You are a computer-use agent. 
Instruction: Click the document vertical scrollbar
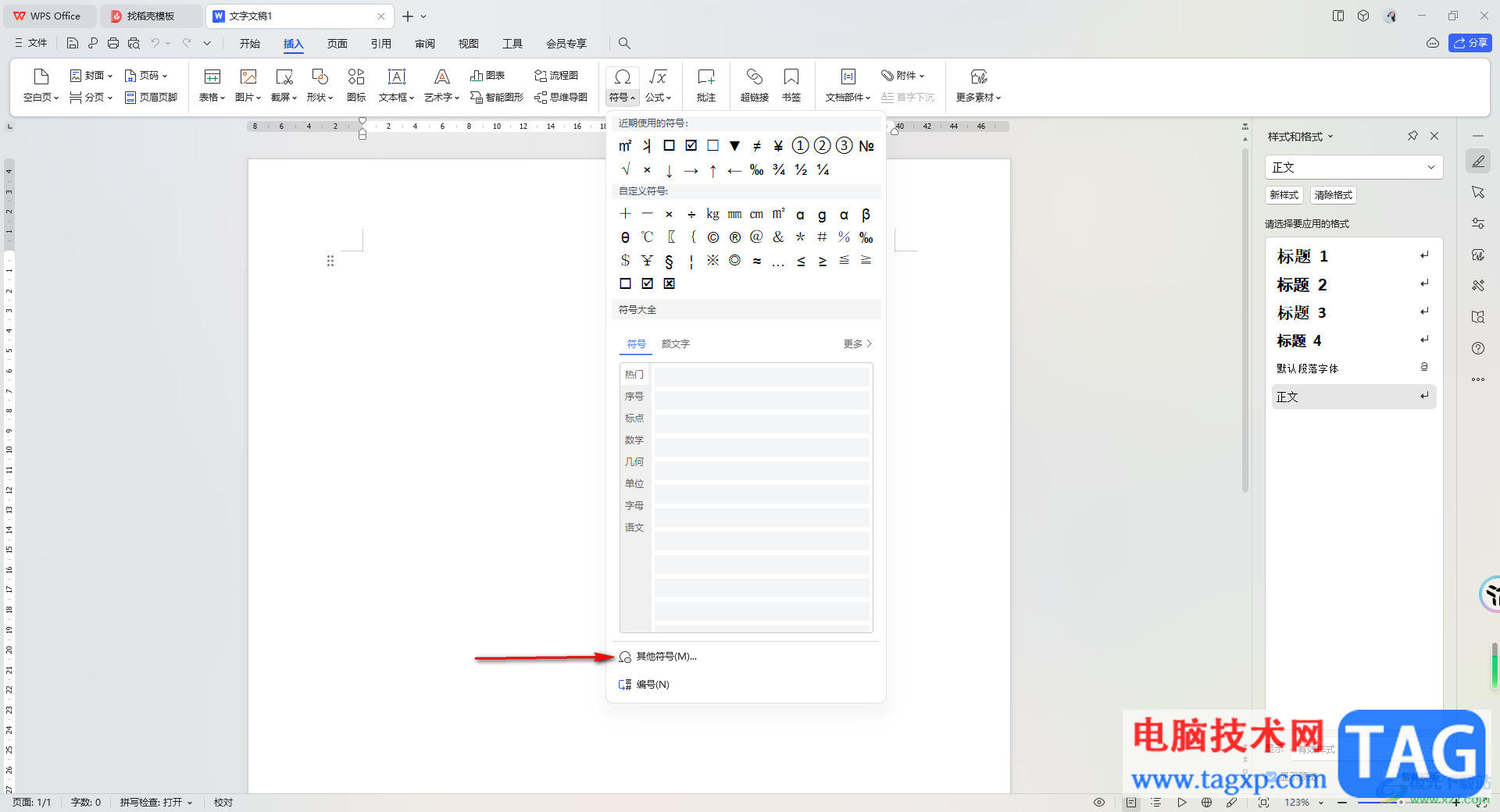1245,320
